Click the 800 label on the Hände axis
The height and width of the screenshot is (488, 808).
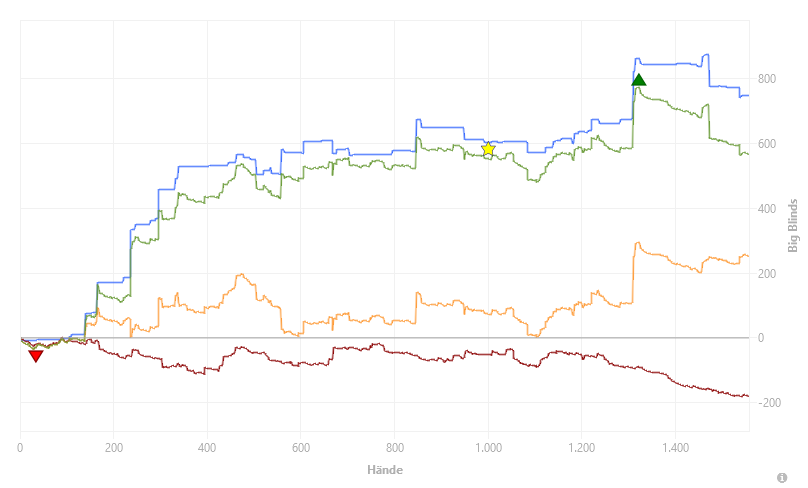[x=395, y=447]
